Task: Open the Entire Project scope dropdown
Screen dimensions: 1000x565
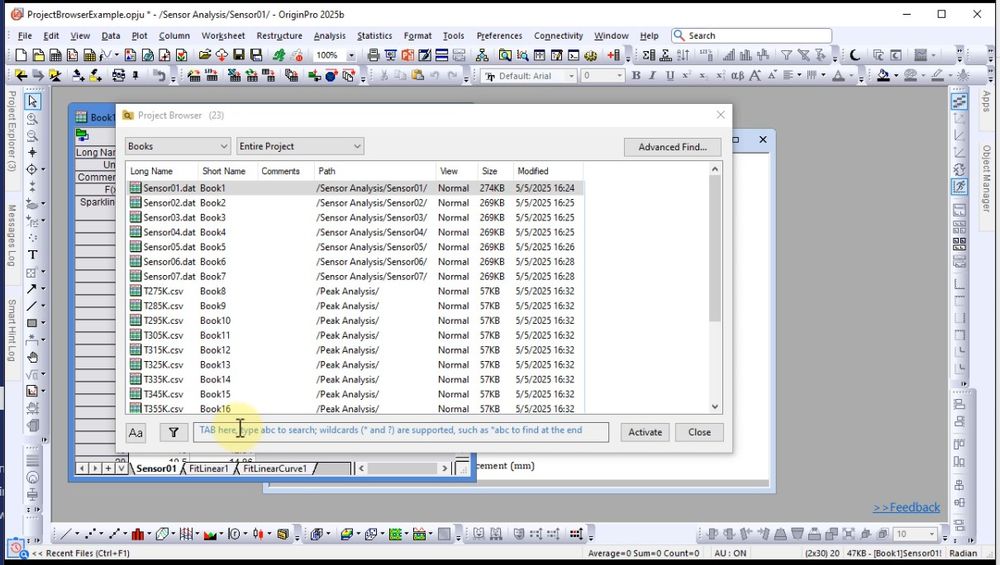Action: click(300, 146)
